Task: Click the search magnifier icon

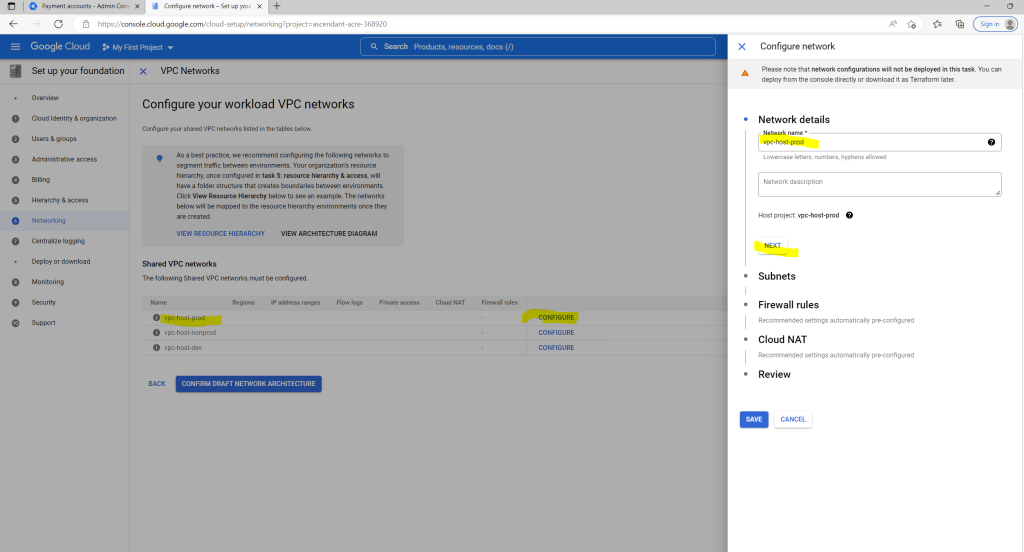Action: (374, 46)
